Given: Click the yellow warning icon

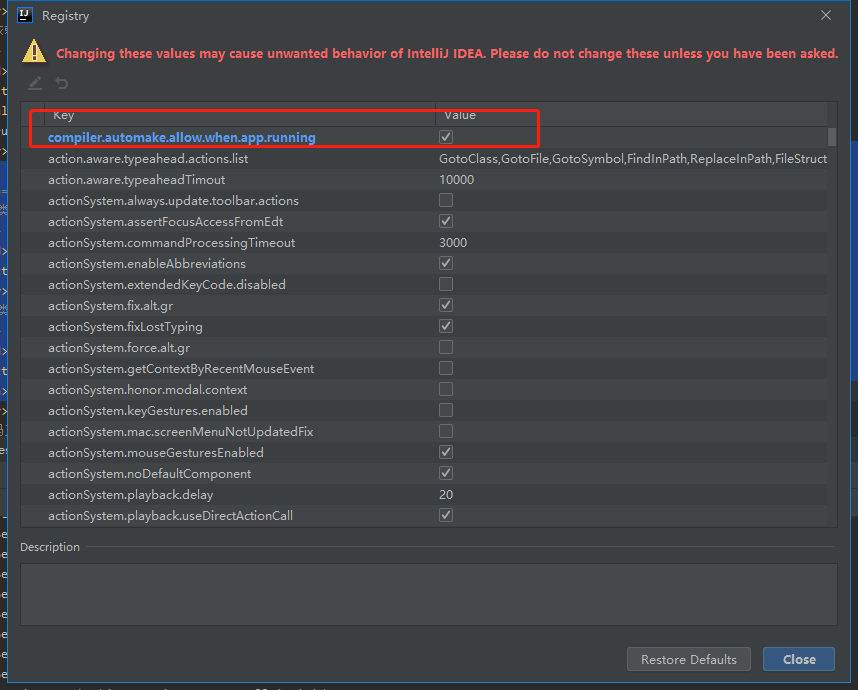Looking at the screenshot, I should [x=32, y=50].
